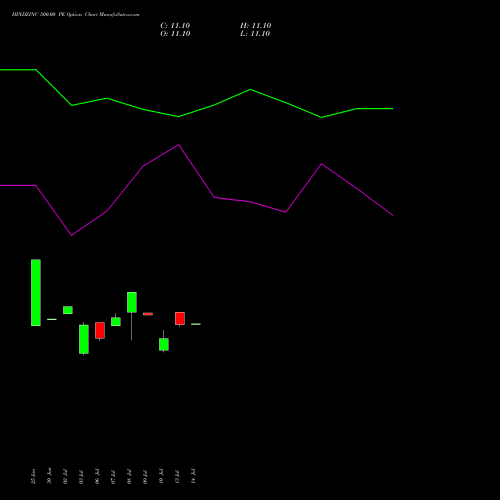This screenshot has width=500, height=500.
Task: Click the green line's peak near mid-chart
Action: pos(250,89)
